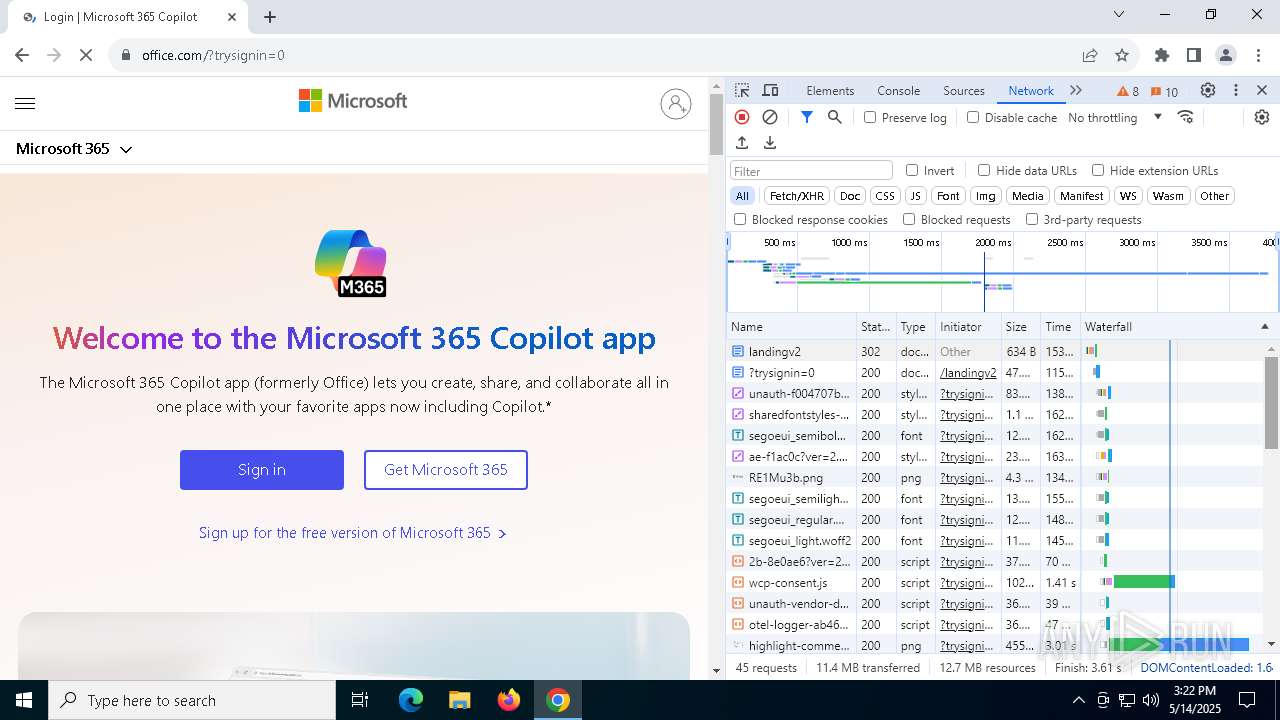Check Hide extension URLs
Viewport: 1280px width, 720px height.
(1098, 170)
